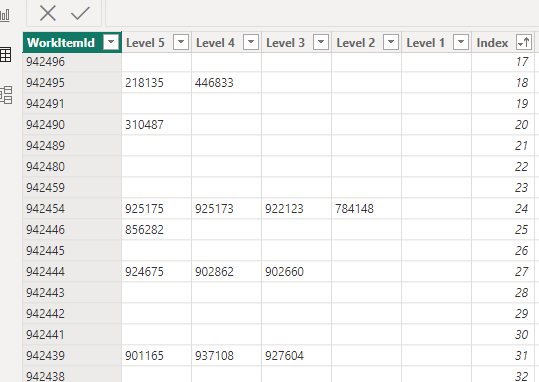Click Level 5 value 925175
This screenshot has height=382, width=539.
(144, 209)
